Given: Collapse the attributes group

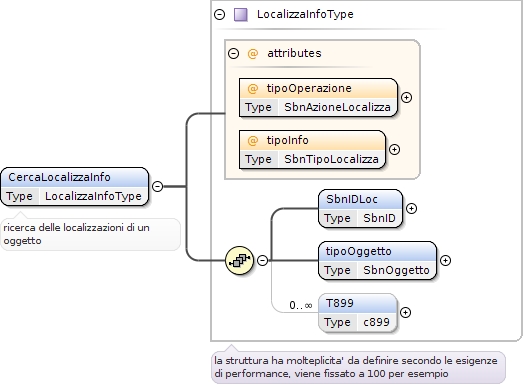Looking at the screenshot, I should point(233,53).
